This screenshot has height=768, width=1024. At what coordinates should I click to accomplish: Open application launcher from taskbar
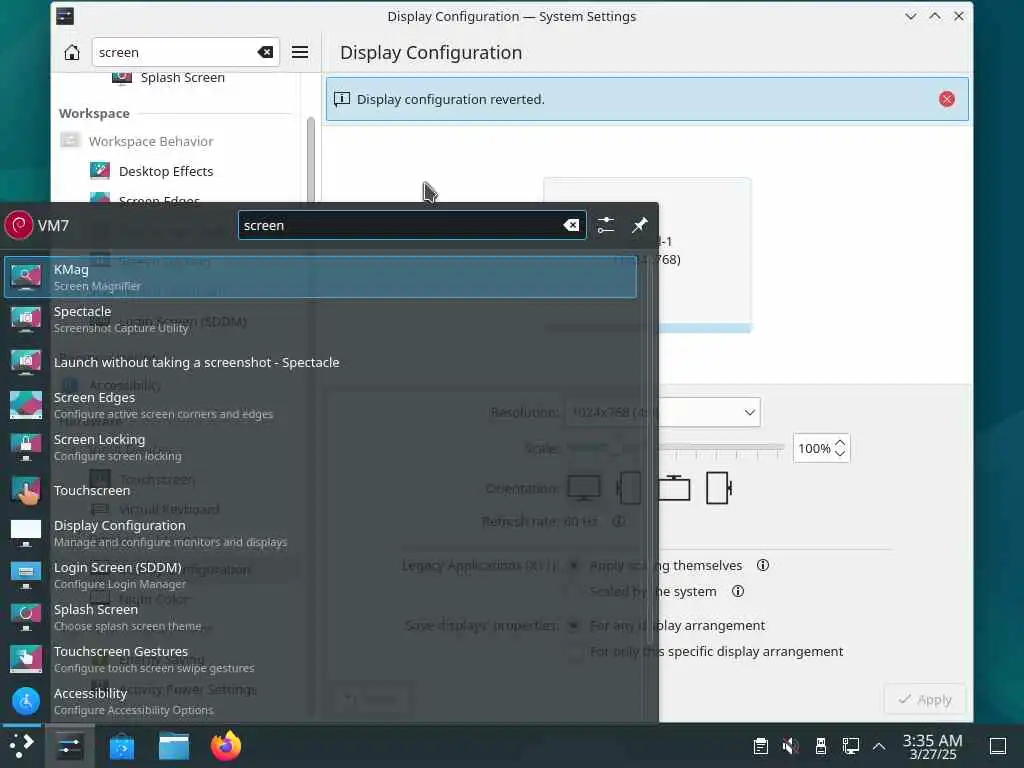point(22,745)
